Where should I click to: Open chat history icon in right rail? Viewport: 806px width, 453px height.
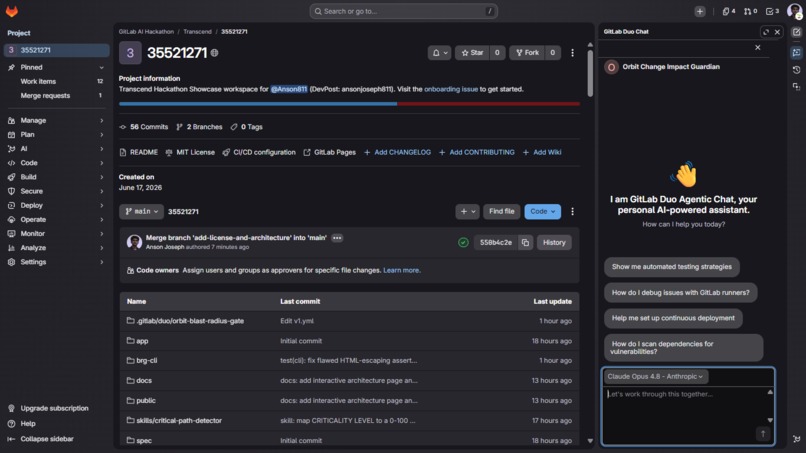tap(796, 70)
